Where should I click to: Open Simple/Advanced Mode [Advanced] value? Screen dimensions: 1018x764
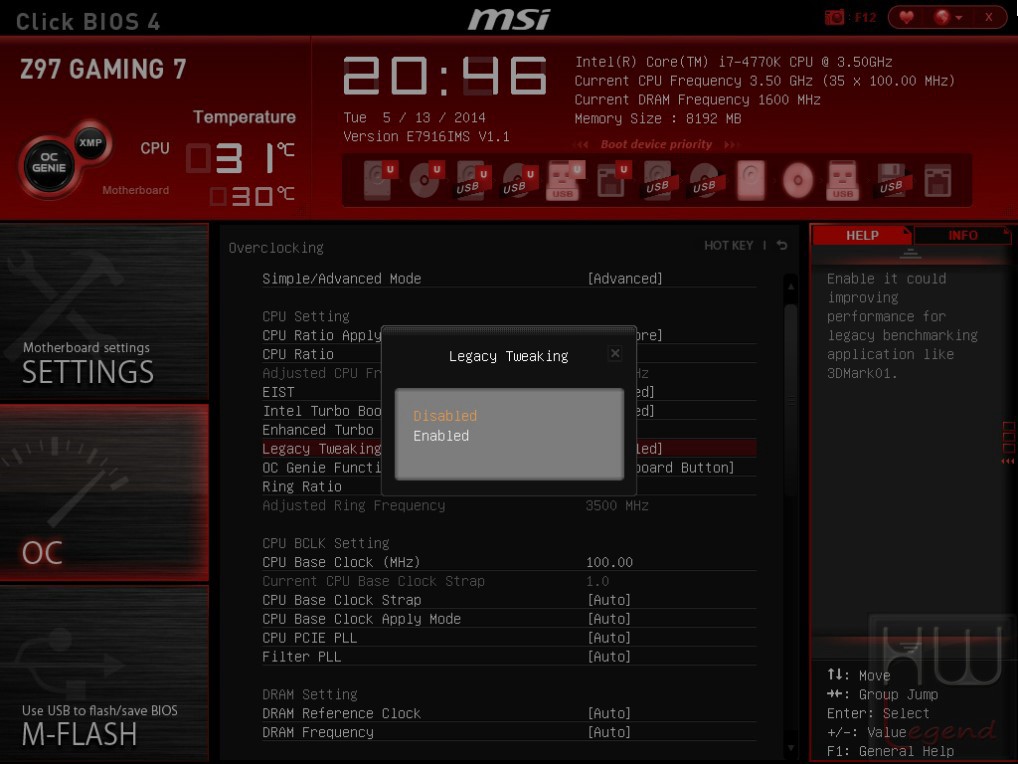click(625, 278)
